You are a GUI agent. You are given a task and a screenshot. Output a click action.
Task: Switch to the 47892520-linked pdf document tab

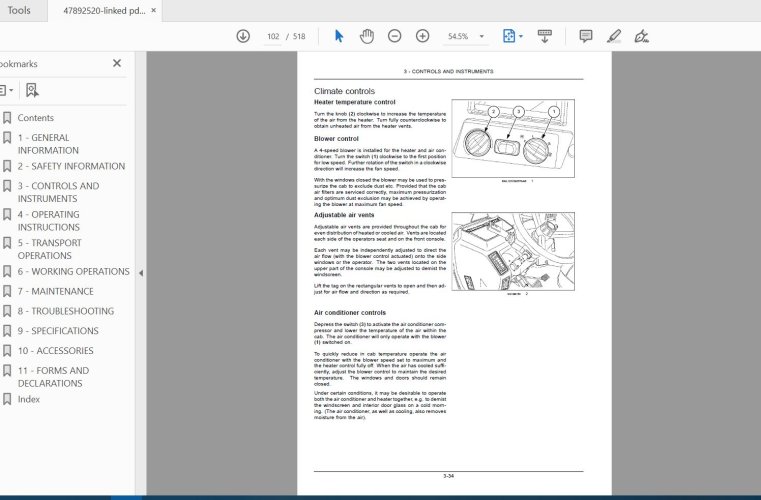tap(104, 11)
